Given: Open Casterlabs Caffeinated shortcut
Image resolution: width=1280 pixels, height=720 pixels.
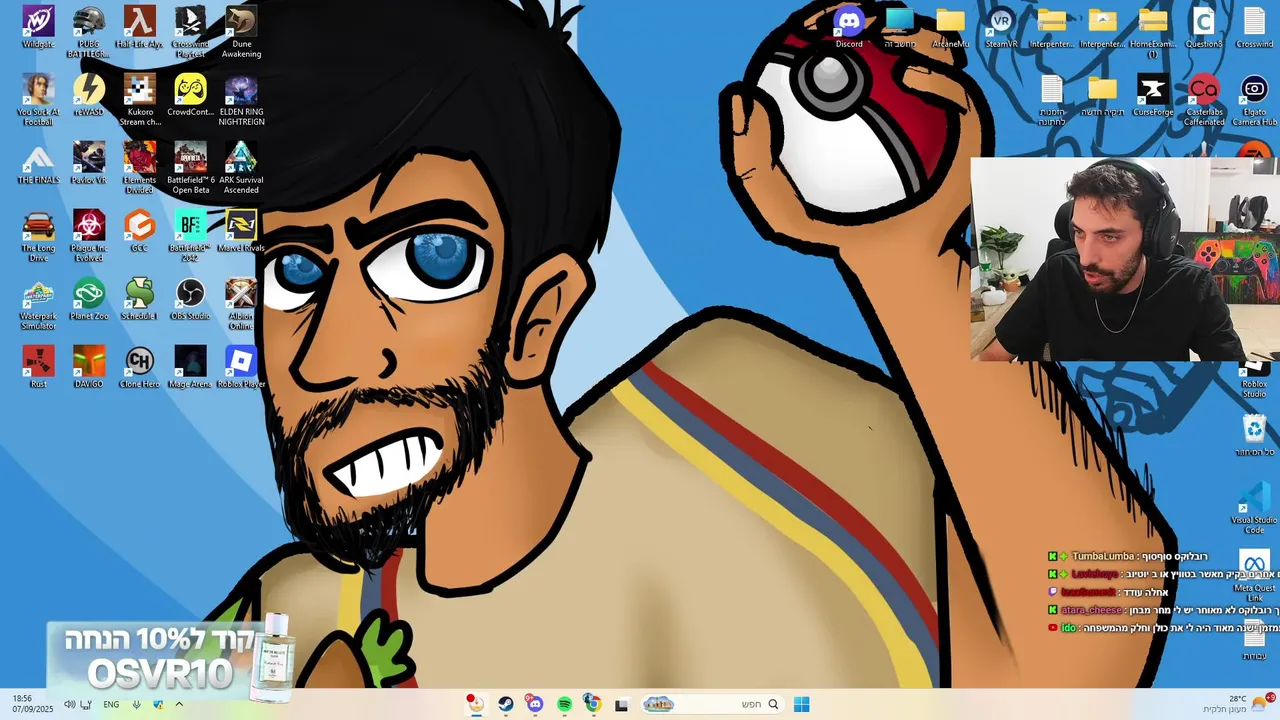Looking at the screenshot, I should 1204,99.
